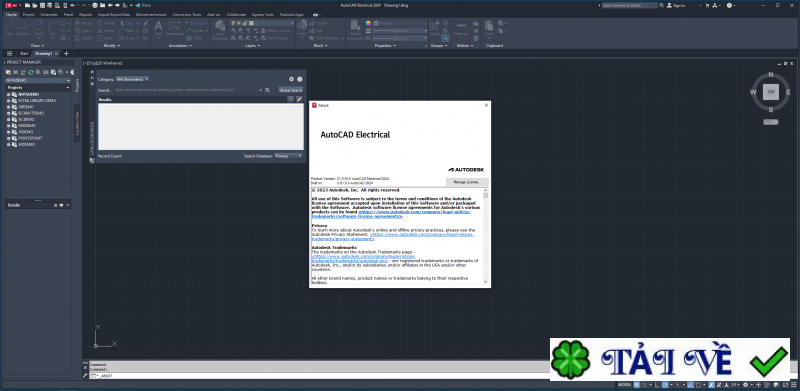The height and width of the screenshot is (391, 800).
Task: Insert a Table from Annotation panel
Action: point(194,38)
